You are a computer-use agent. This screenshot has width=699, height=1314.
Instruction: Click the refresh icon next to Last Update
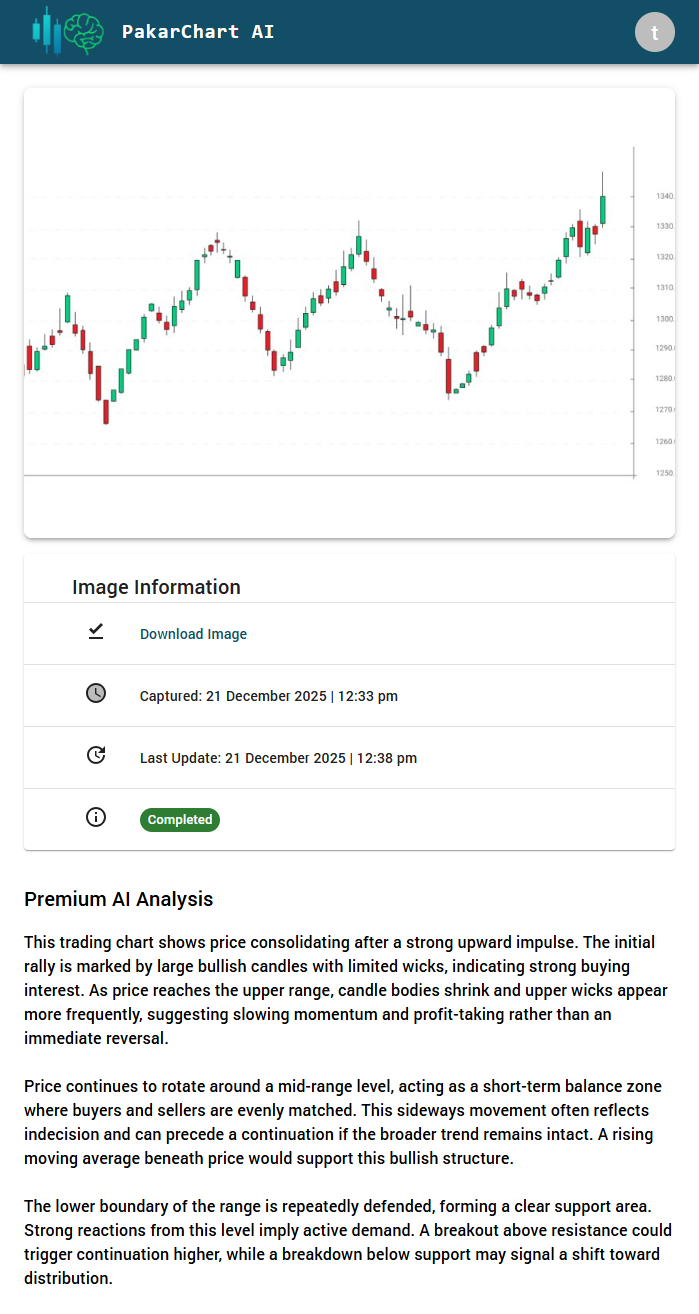point(96,755)
